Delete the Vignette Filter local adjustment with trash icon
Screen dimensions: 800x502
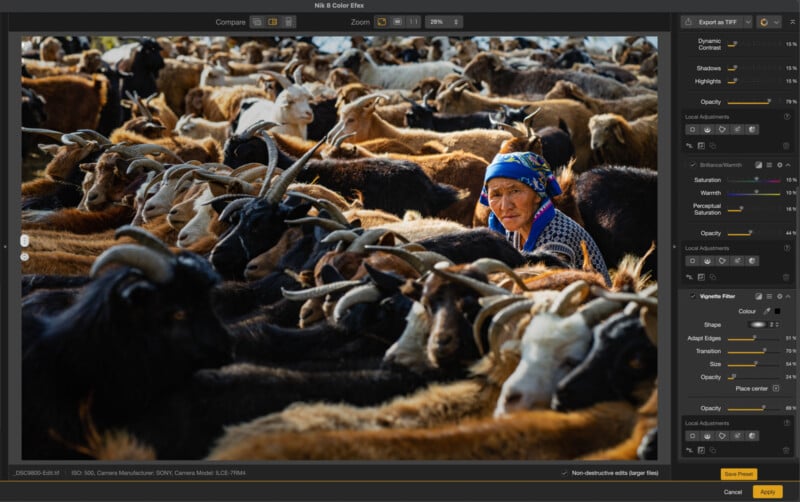pos(787,451)
